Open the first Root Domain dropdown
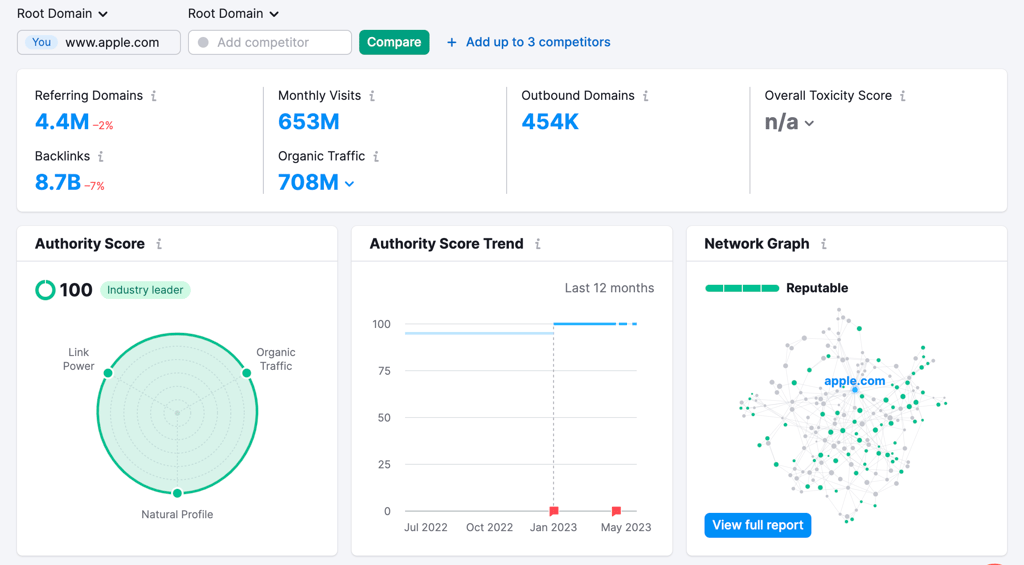Image resolution: width=1024 pixels, height=565 pixels. (x=63, y=14)
